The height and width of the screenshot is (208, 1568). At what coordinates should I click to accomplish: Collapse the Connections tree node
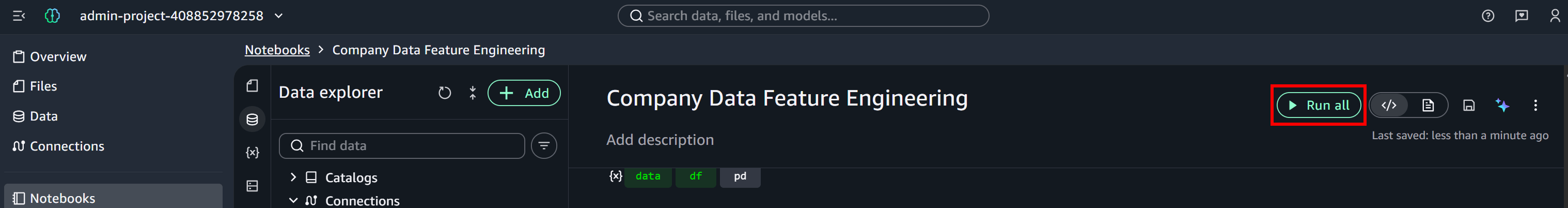[293, 200]
